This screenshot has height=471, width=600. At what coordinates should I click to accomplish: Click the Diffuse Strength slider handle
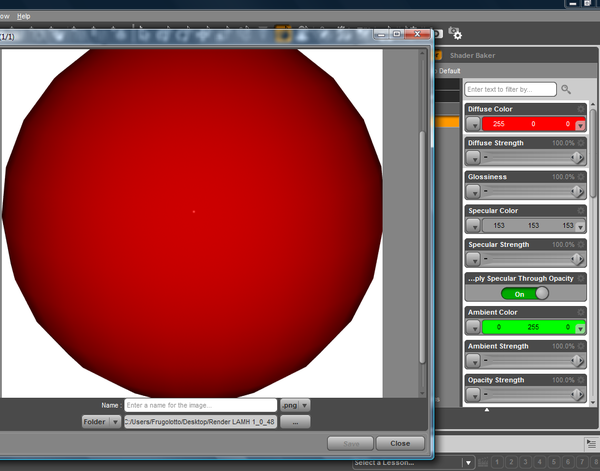pyautogui.click(x=577, y=157)
